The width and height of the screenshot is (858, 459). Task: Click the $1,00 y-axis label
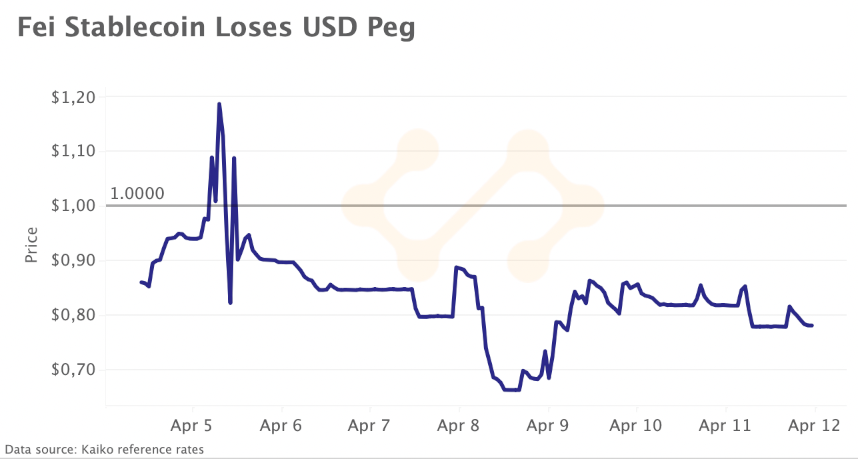(x=74, y=206)
